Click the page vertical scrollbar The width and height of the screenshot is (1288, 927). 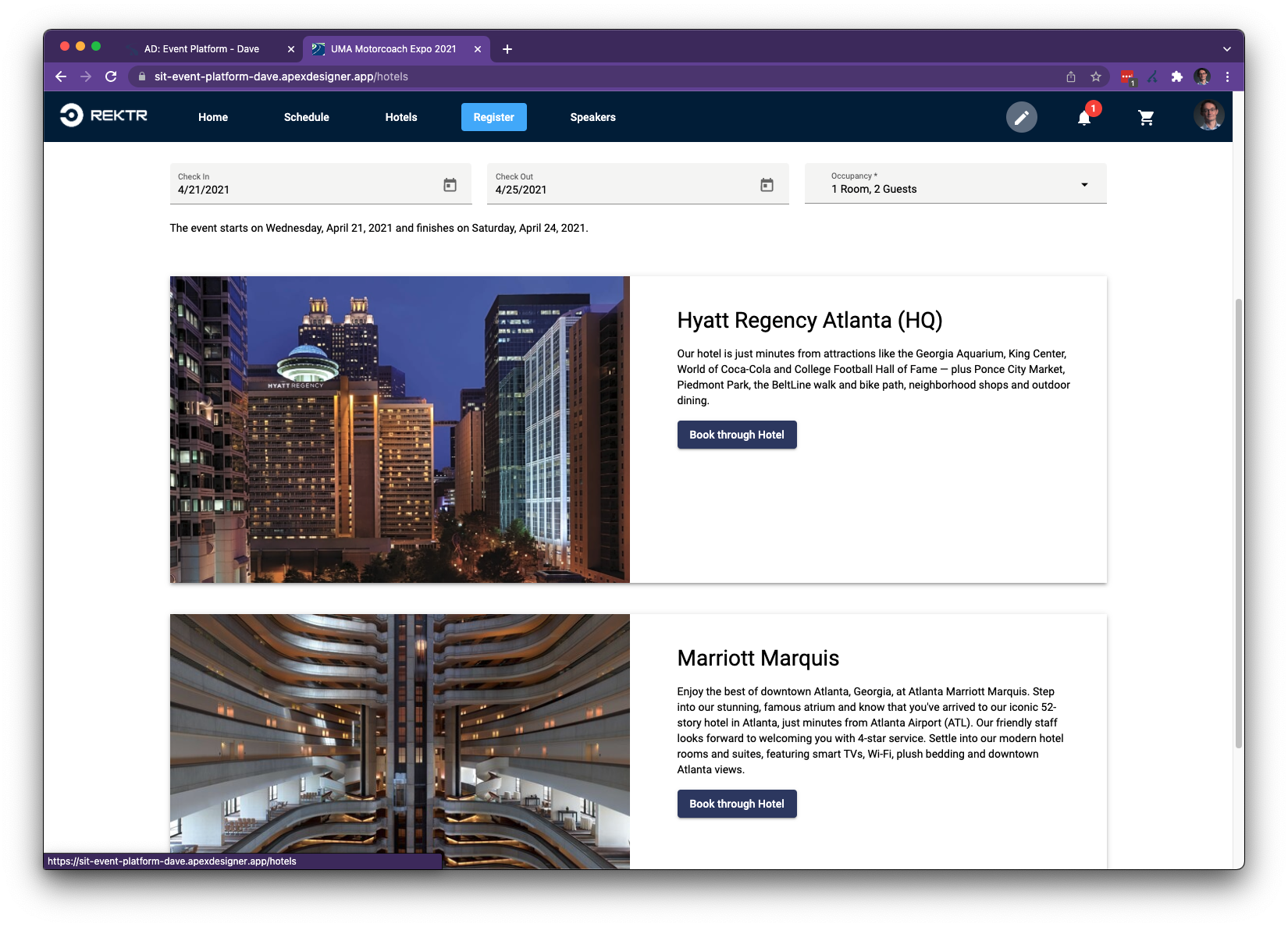click(1238, 523)
